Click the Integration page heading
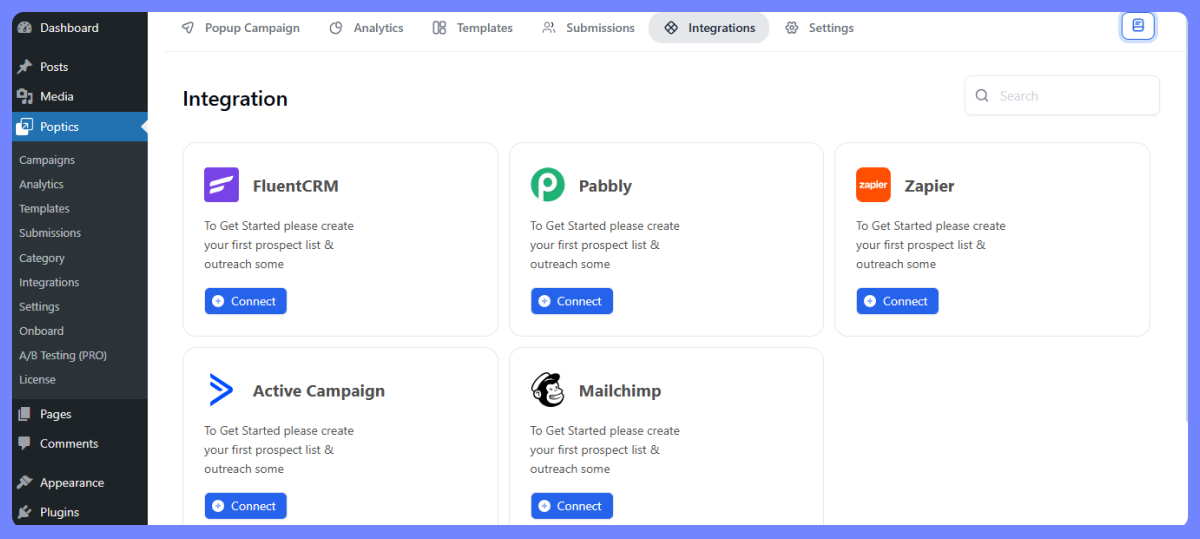Screen dimensions: 1200x539 click(x=235, y=99)
